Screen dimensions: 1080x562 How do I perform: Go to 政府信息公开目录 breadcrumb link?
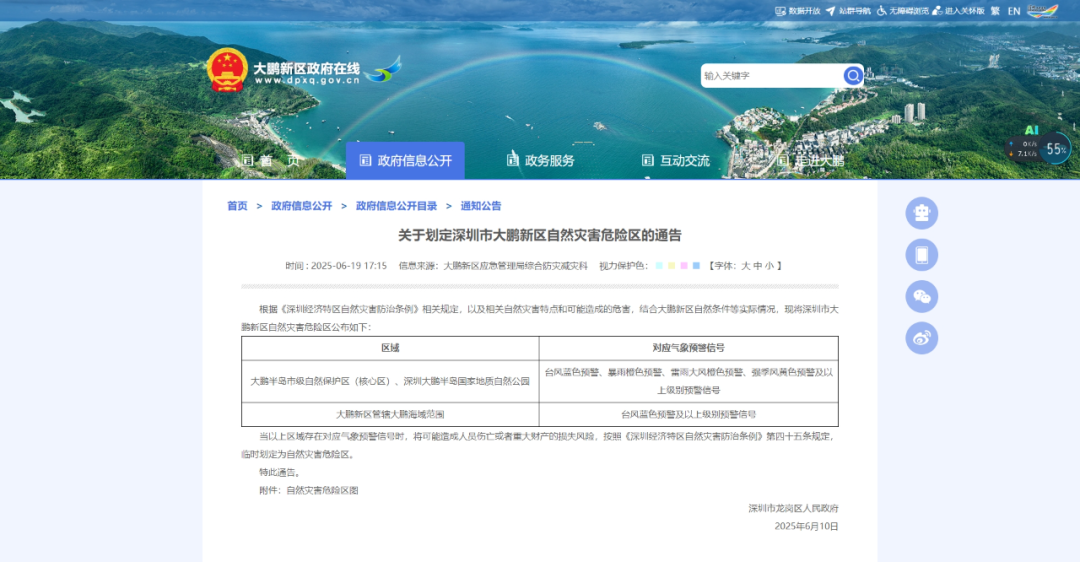point(397,206)
